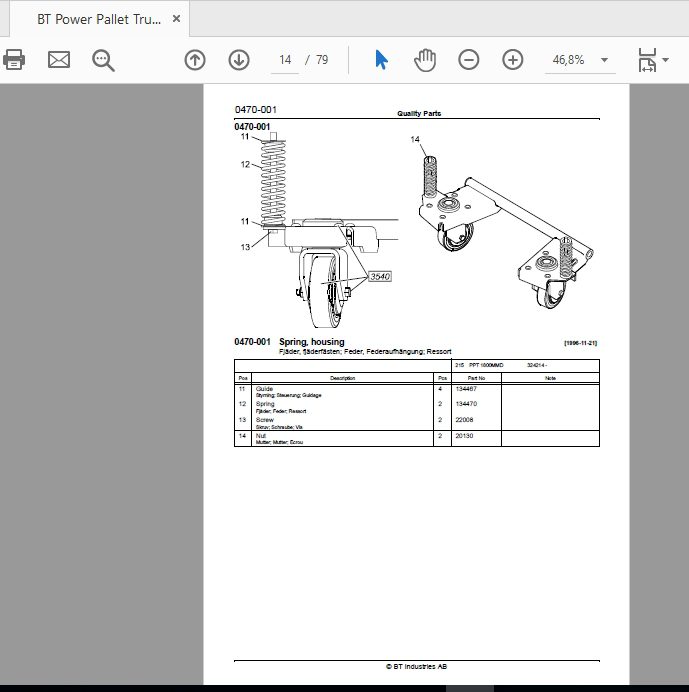Go to next page with down arrow
The width and height of the screenshot is (689, 692).
[239, 60]
